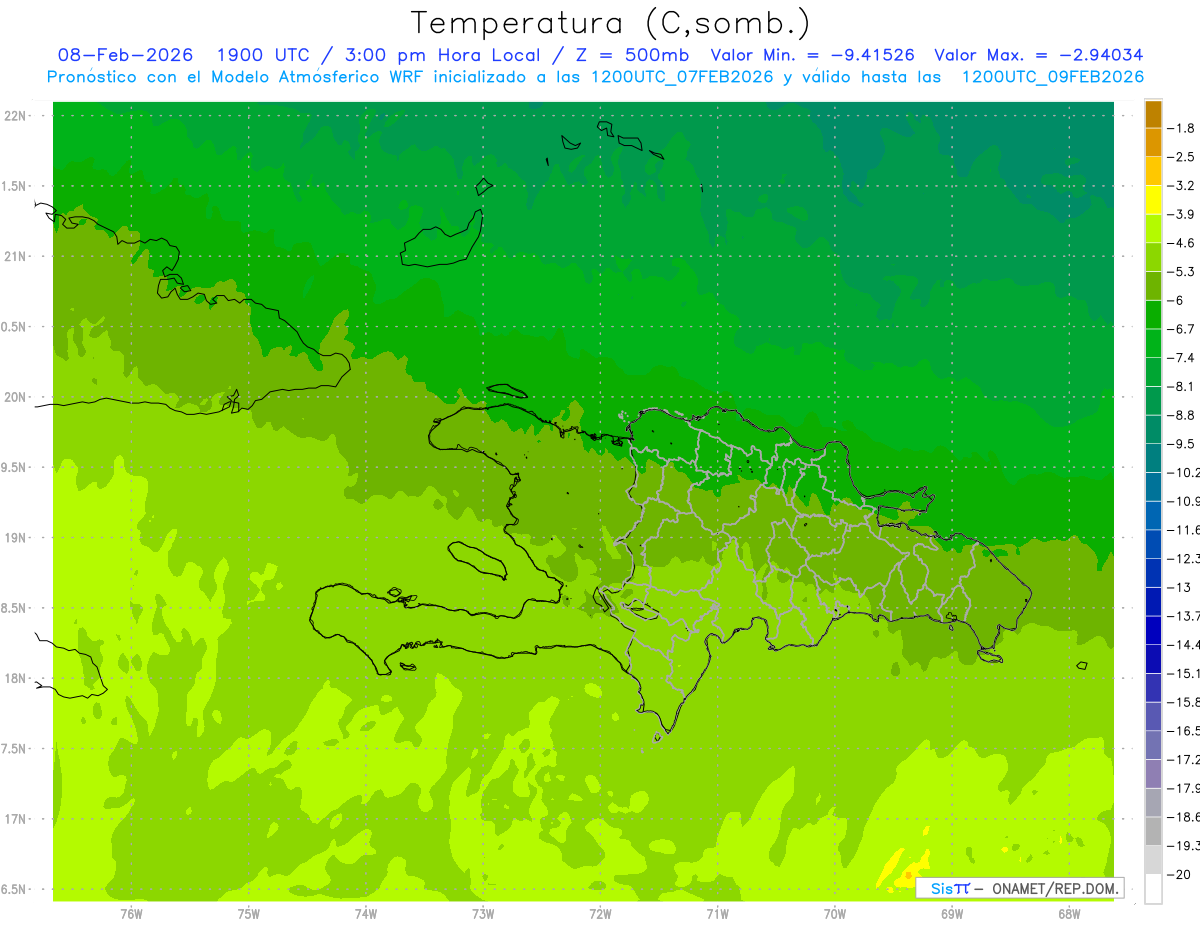The height and width of the screenshot is (927, 1200).
Task: Click the "73W" longitude label
Action: pos(483,914)
